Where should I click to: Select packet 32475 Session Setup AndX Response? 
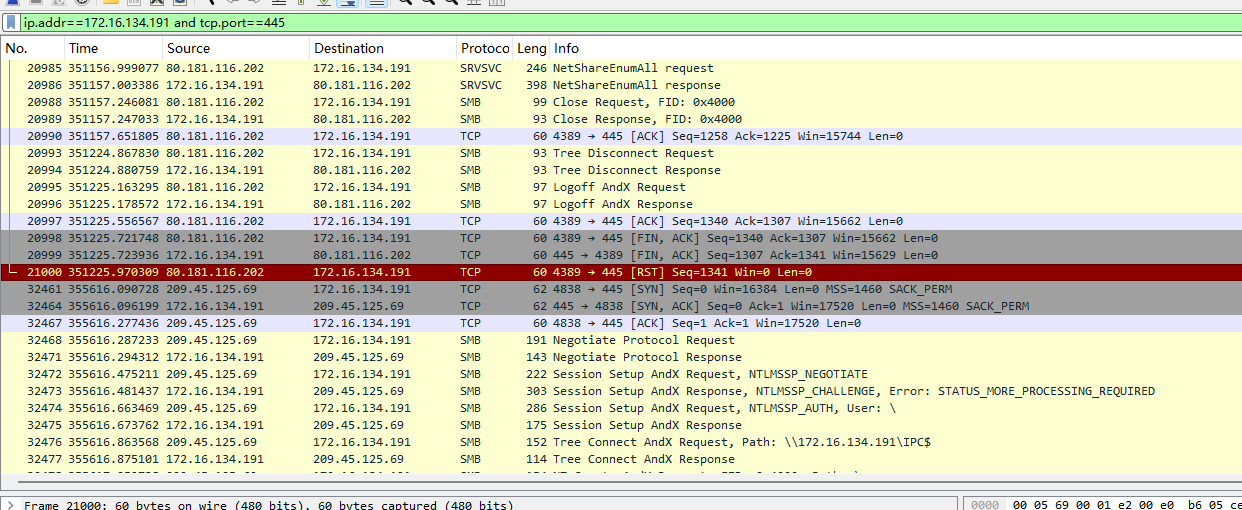621,425
